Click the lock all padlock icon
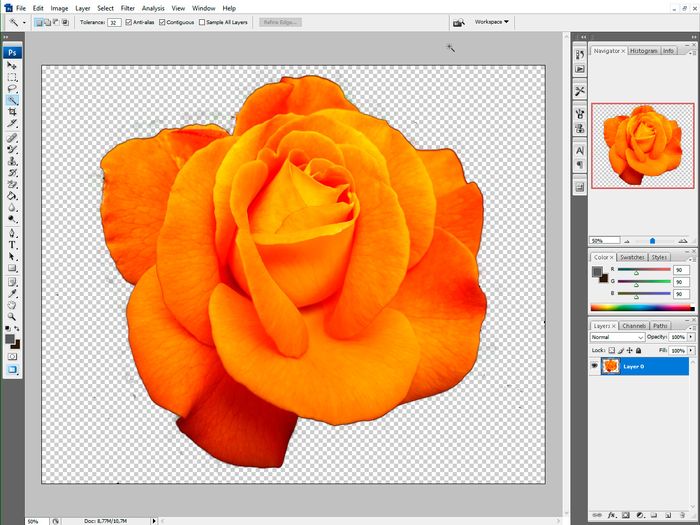This screenshot has width=700, height=525. (x=640, y=351)
